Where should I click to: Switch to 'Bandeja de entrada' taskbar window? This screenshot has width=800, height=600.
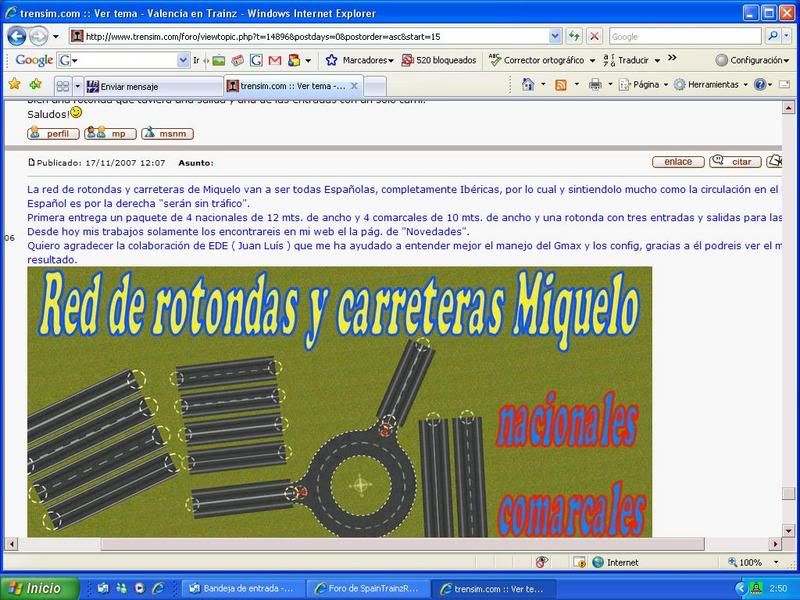(x=243, y=589)
